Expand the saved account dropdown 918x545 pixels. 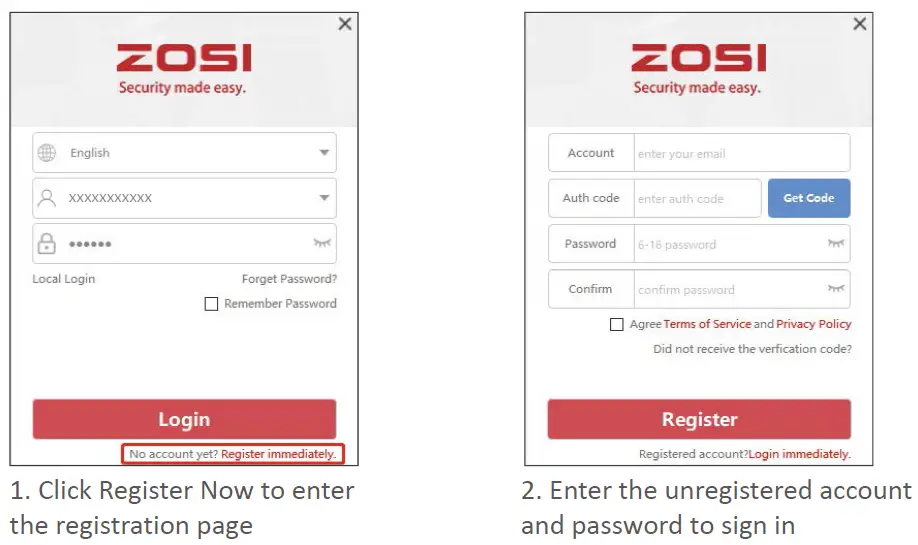point(324,198)
